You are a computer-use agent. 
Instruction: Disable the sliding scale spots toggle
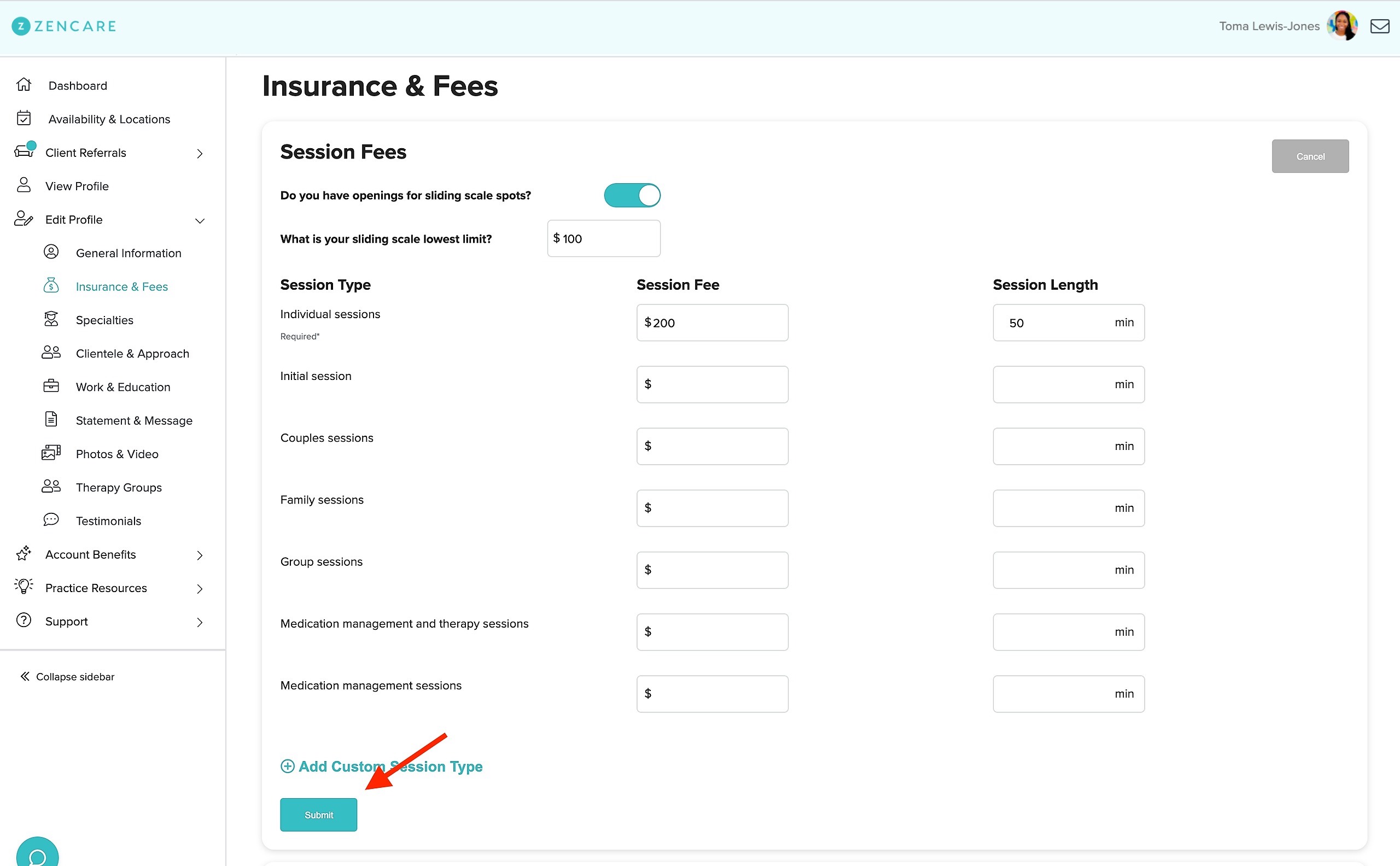[x=632, y=195]
